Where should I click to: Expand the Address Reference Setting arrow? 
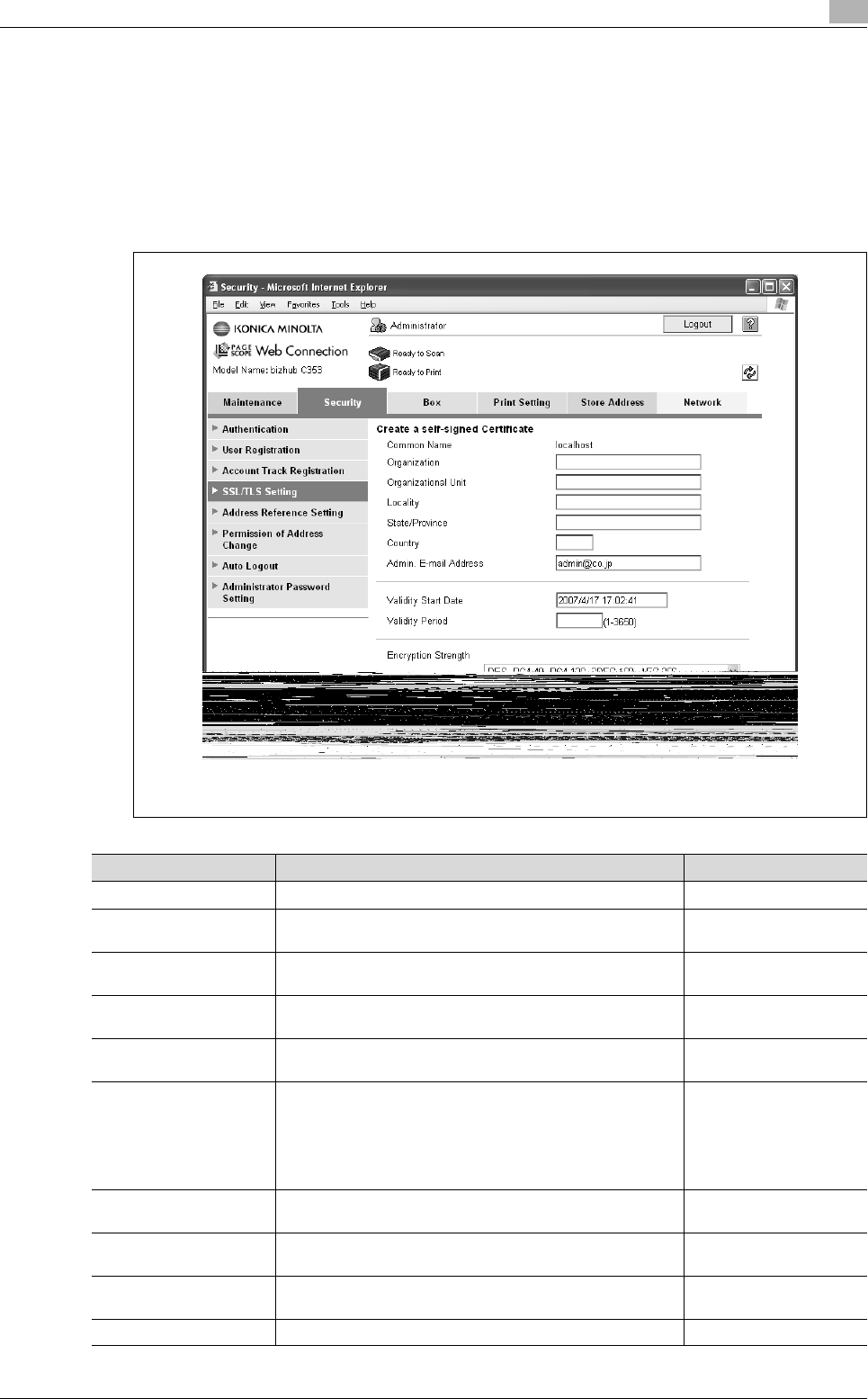[215, 511]
